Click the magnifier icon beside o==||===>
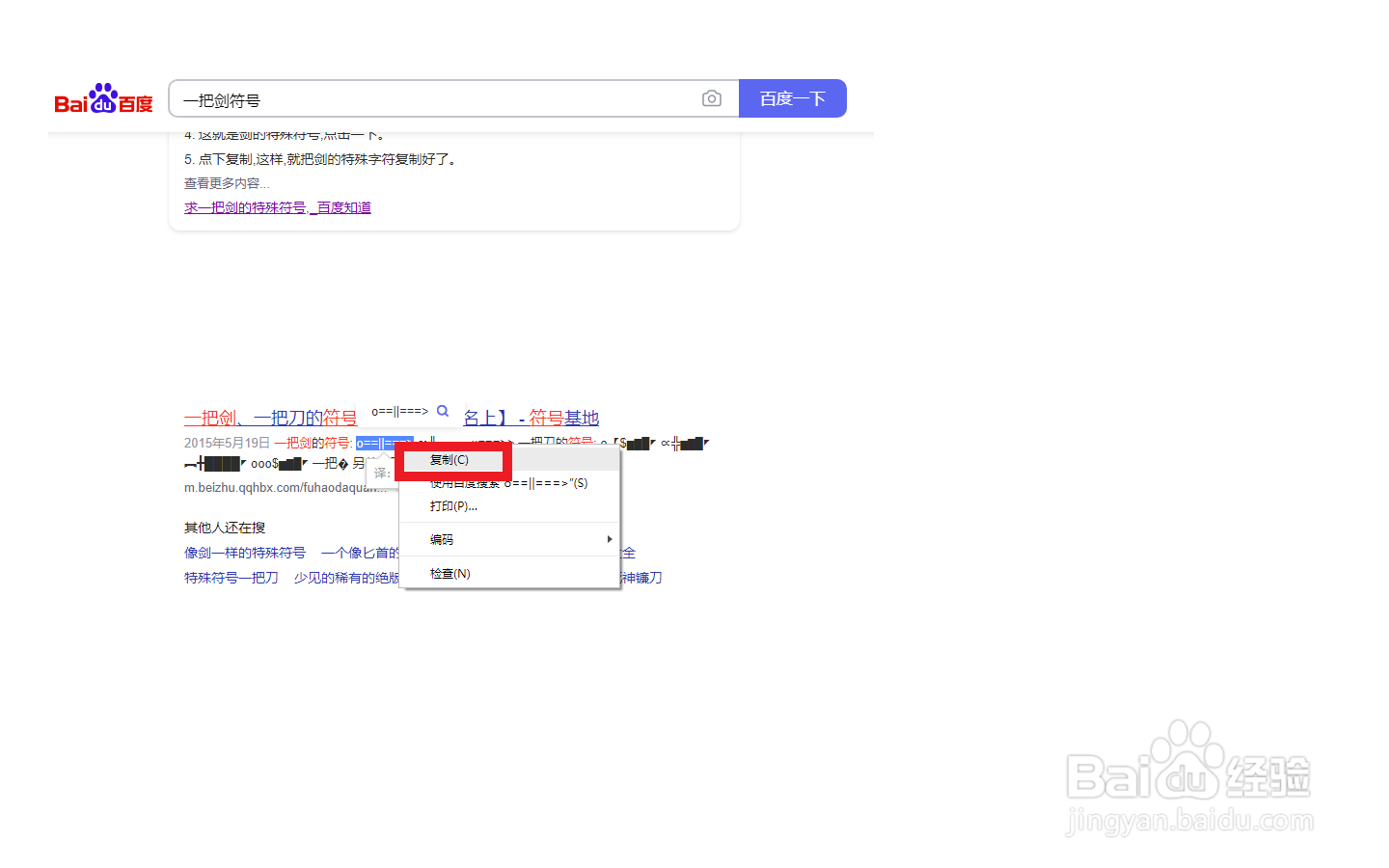The width and height of the screenshot is (1389, 868). (443, 411)
